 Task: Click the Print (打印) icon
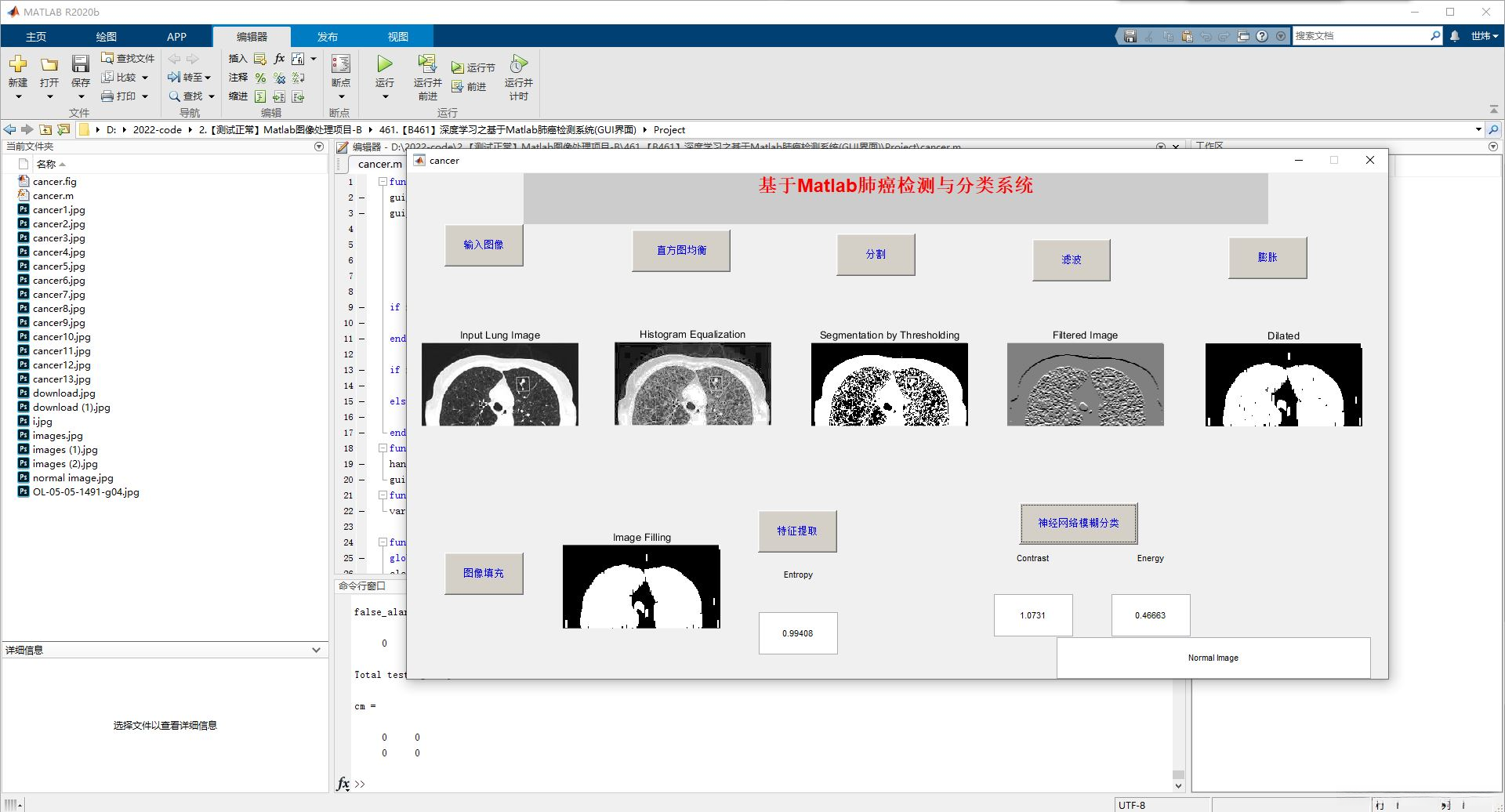[x=107, y=96]
